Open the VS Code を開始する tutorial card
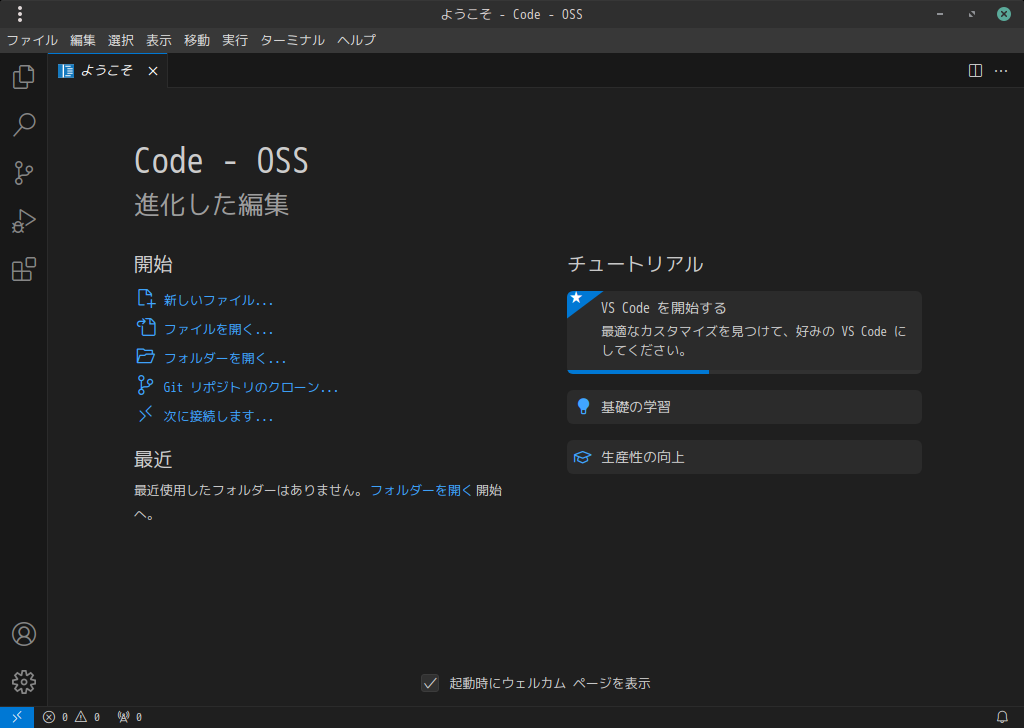1024x728 pixels. [x=744, y=332]
